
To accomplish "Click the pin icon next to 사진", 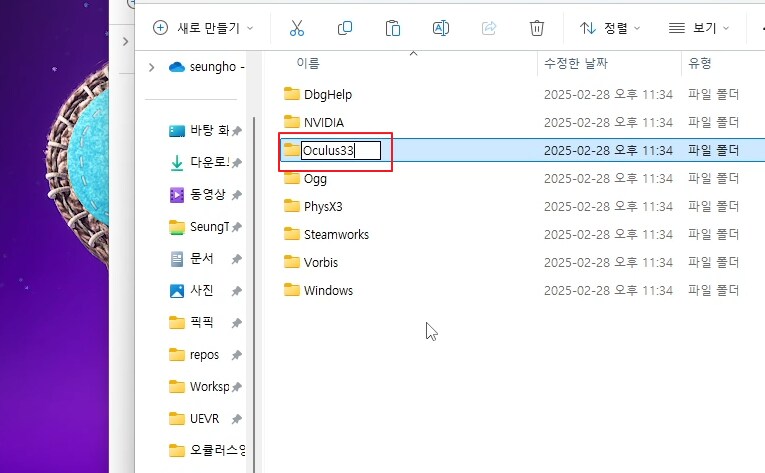I will click(x=237, y=291).
